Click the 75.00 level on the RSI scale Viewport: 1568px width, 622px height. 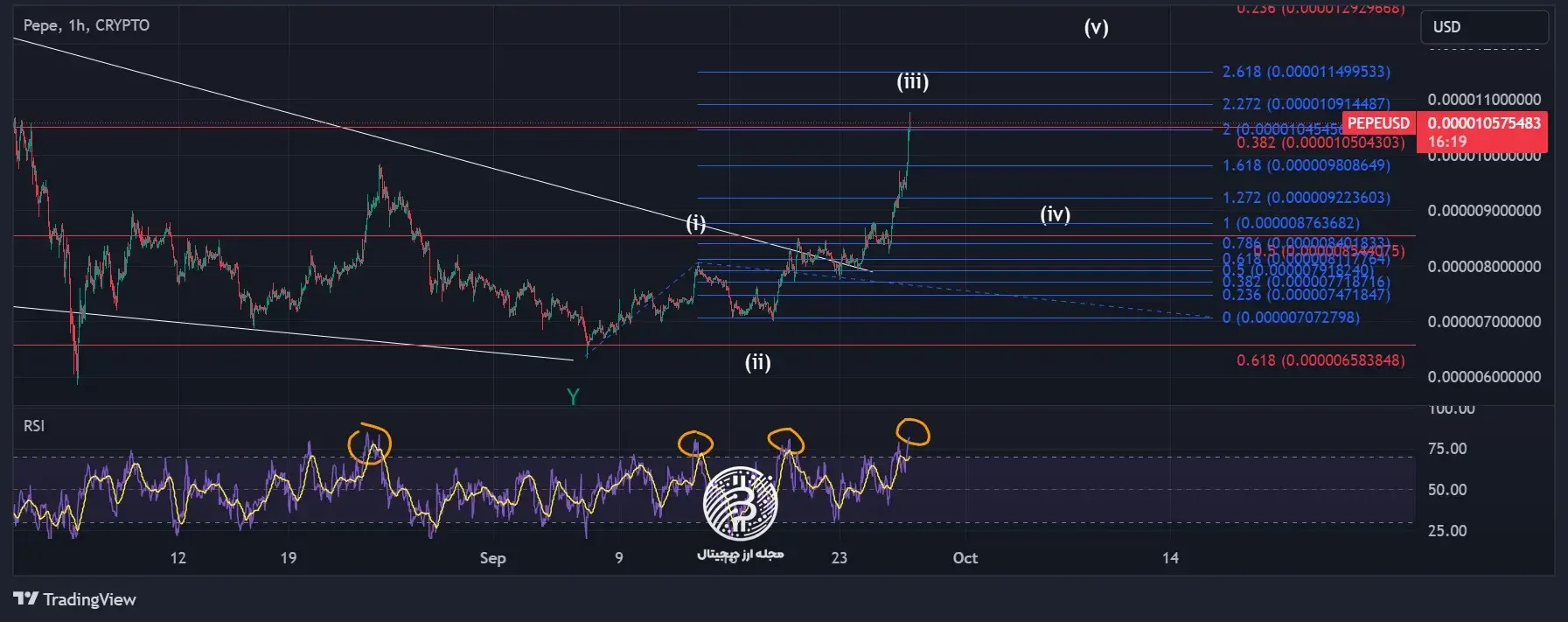tap(1446, 449)
